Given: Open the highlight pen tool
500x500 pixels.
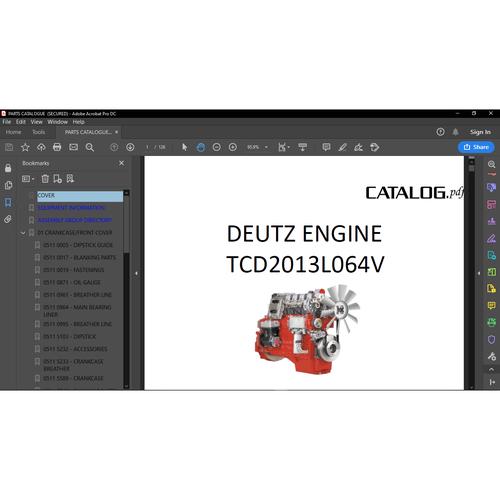Looking at the screenshot, I should (343, 147).
